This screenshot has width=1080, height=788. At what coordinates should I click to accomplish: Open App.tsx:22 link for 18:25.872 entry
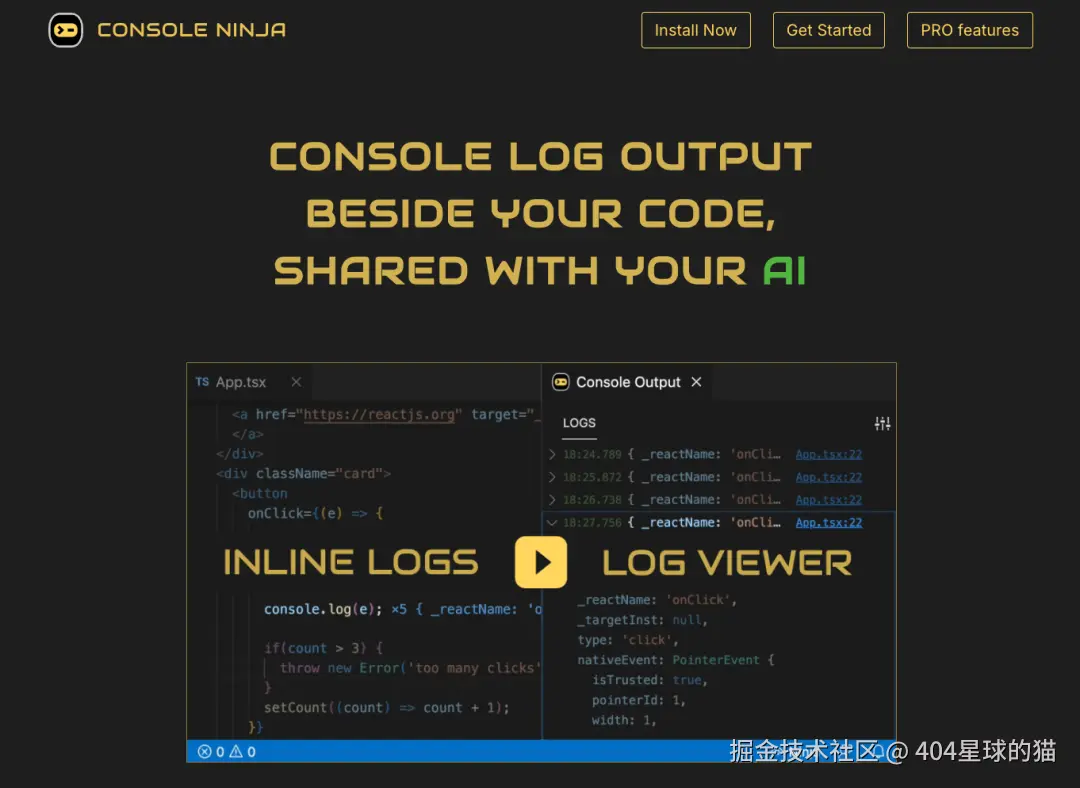point(829,477)
